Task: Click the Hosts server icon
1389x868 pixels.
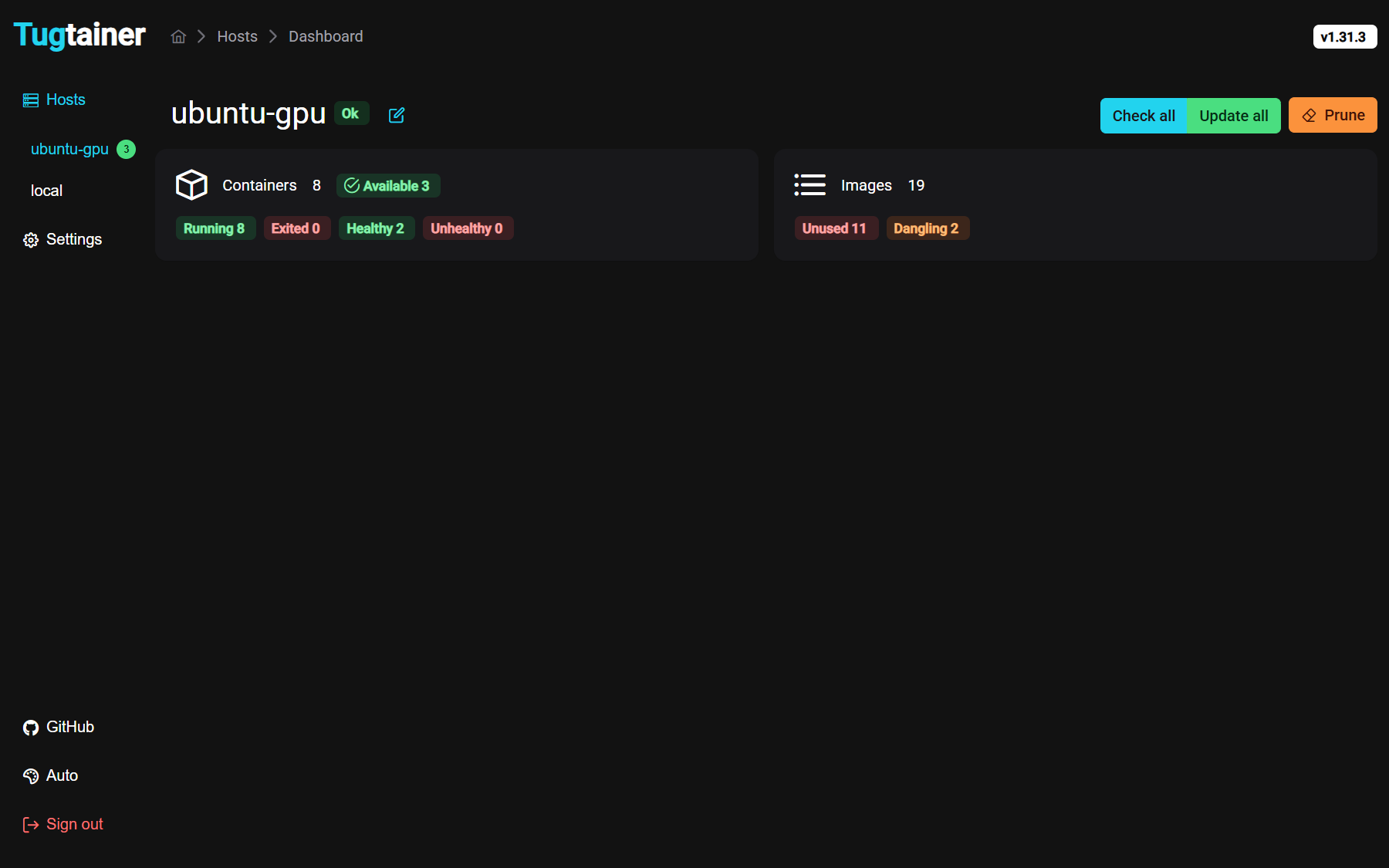Action: 31,100
